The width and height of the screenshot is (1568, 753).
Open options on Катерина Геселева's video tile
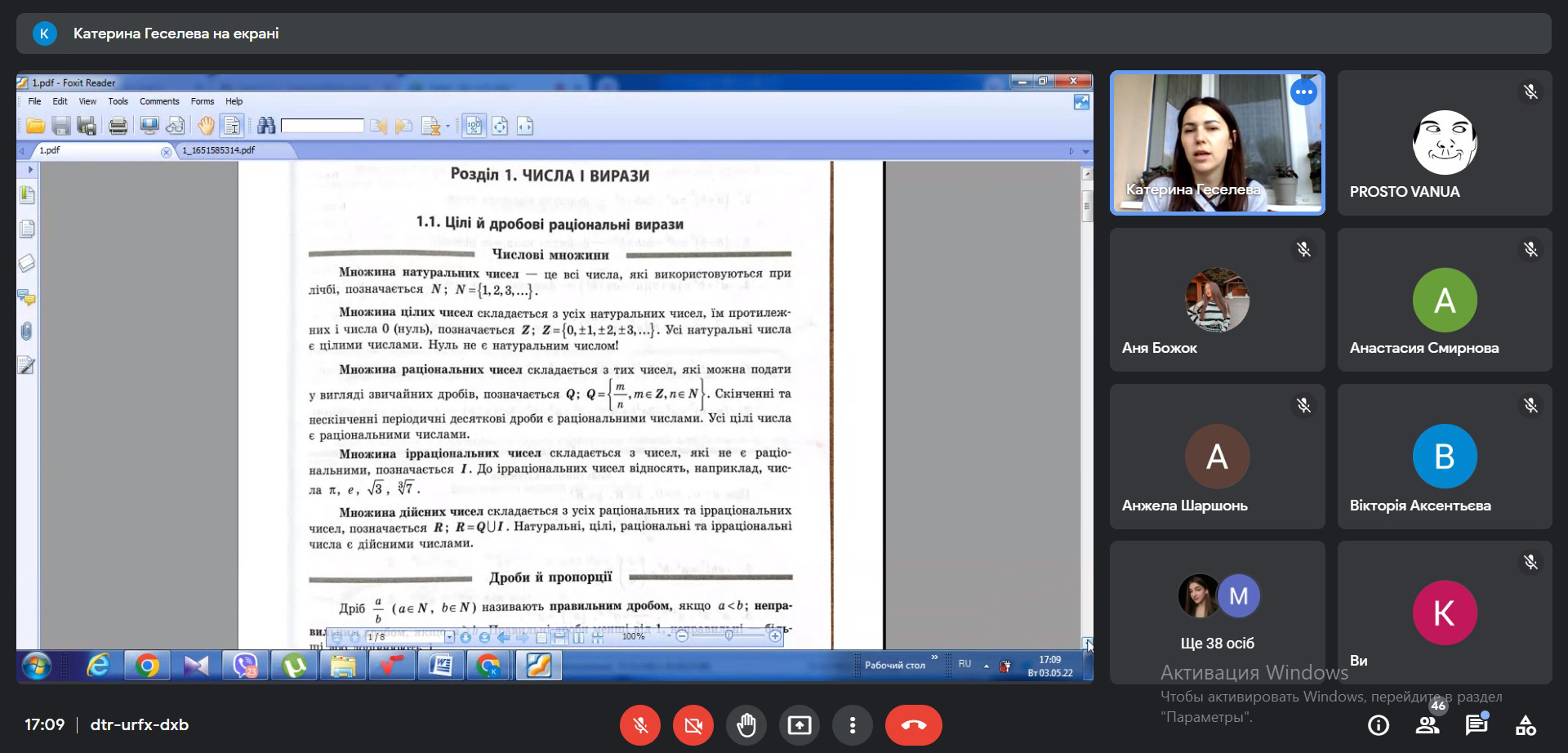(1304, 92)
